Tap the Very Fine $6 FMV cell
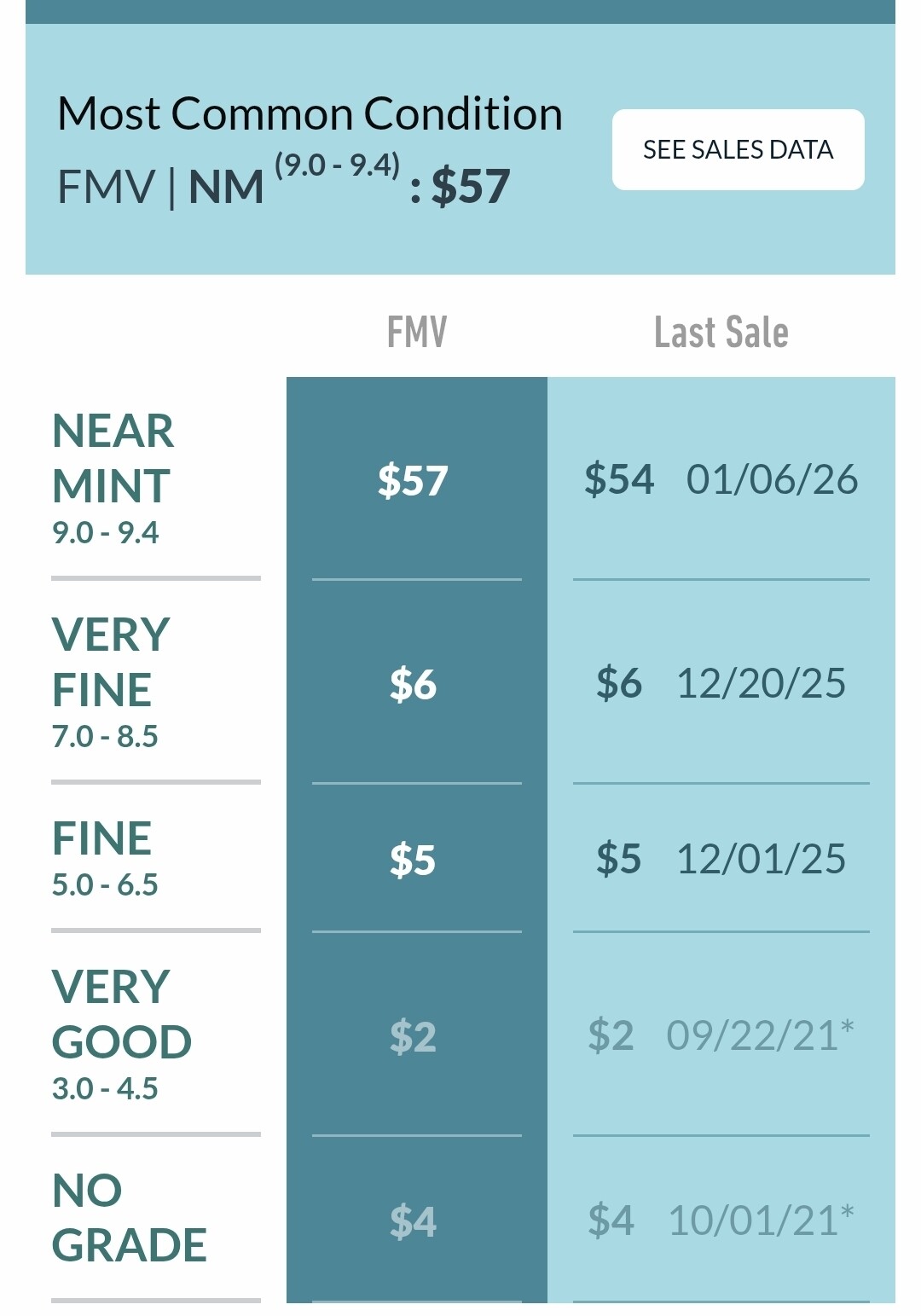921x1316 pixels. (414, 684)
